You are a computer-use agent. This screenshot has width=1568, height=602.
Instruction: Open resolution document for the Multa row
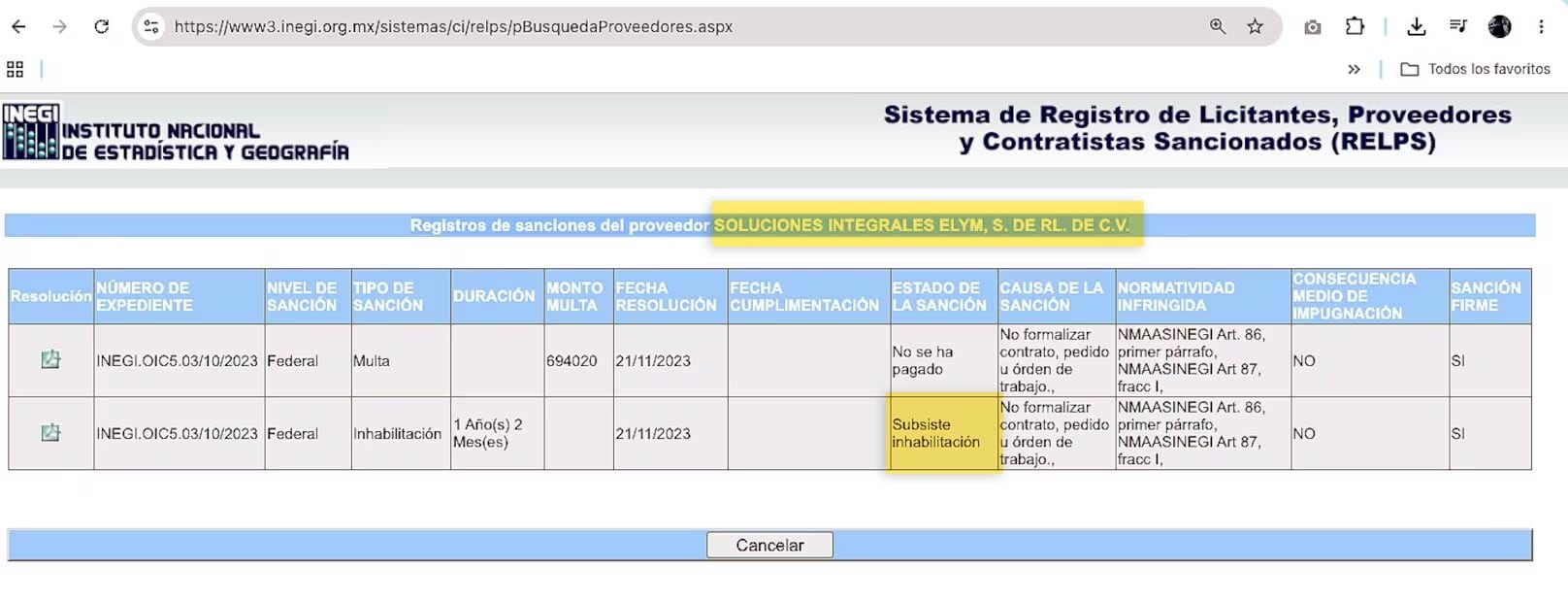50,359
